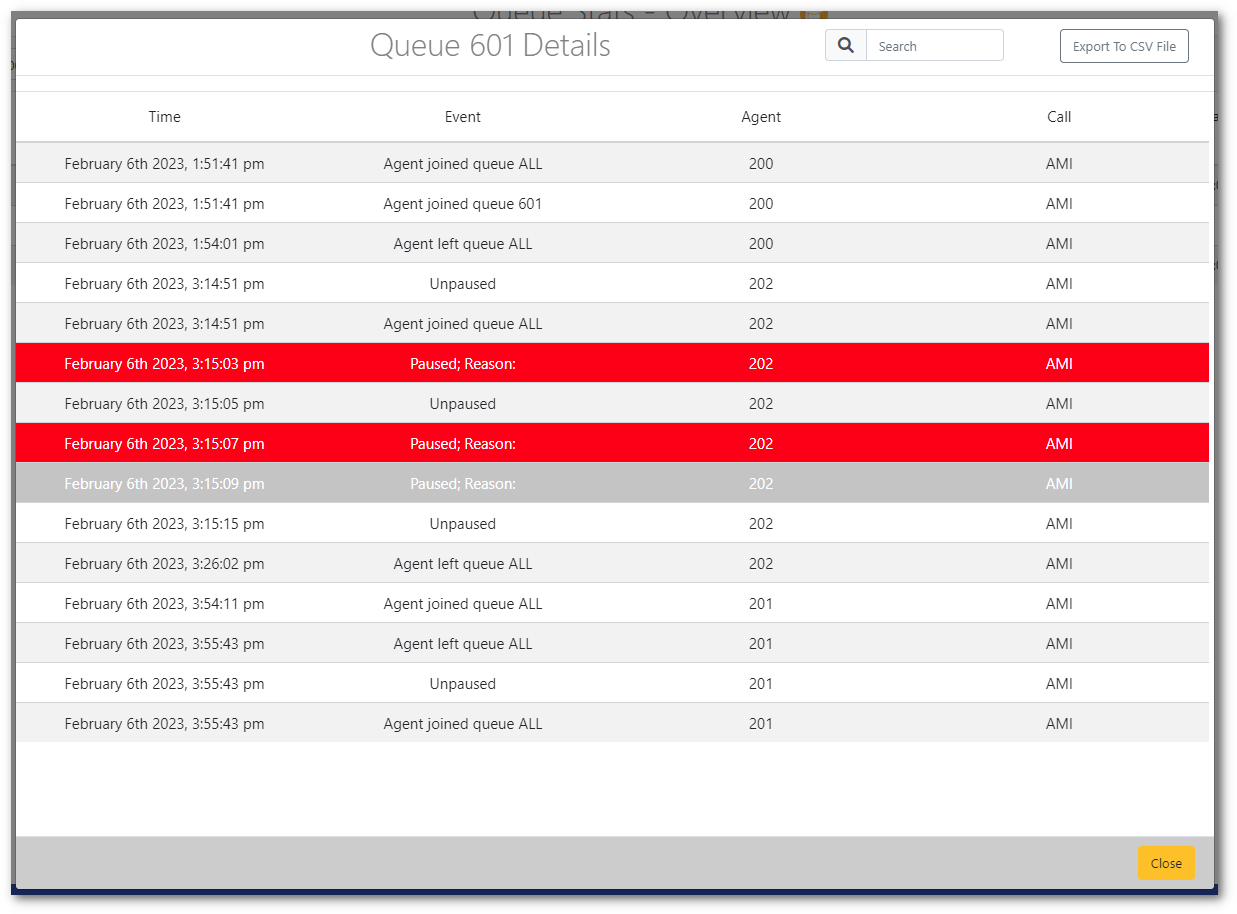
Task: Select the red Paused row at 3:15:03 pm
Action: pos(462,363)
